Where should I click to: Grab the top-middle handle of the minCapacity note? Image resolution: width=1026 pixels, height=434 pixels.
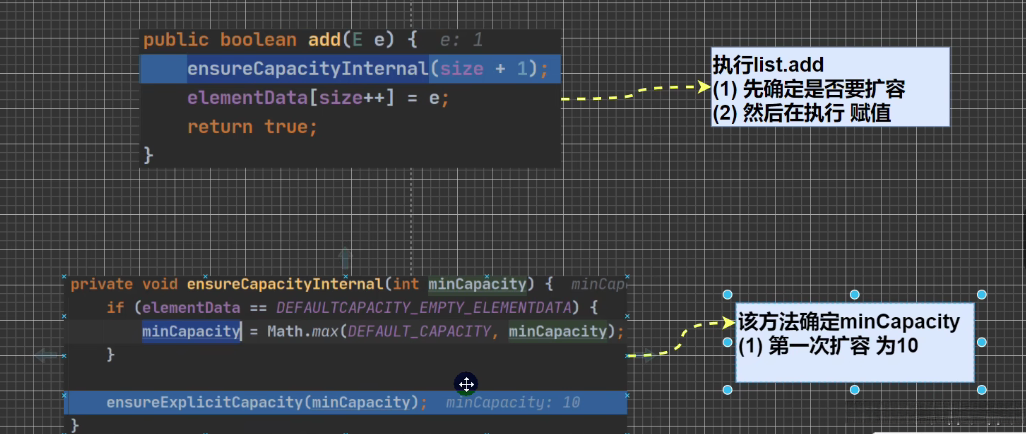(x=855, y=295)
